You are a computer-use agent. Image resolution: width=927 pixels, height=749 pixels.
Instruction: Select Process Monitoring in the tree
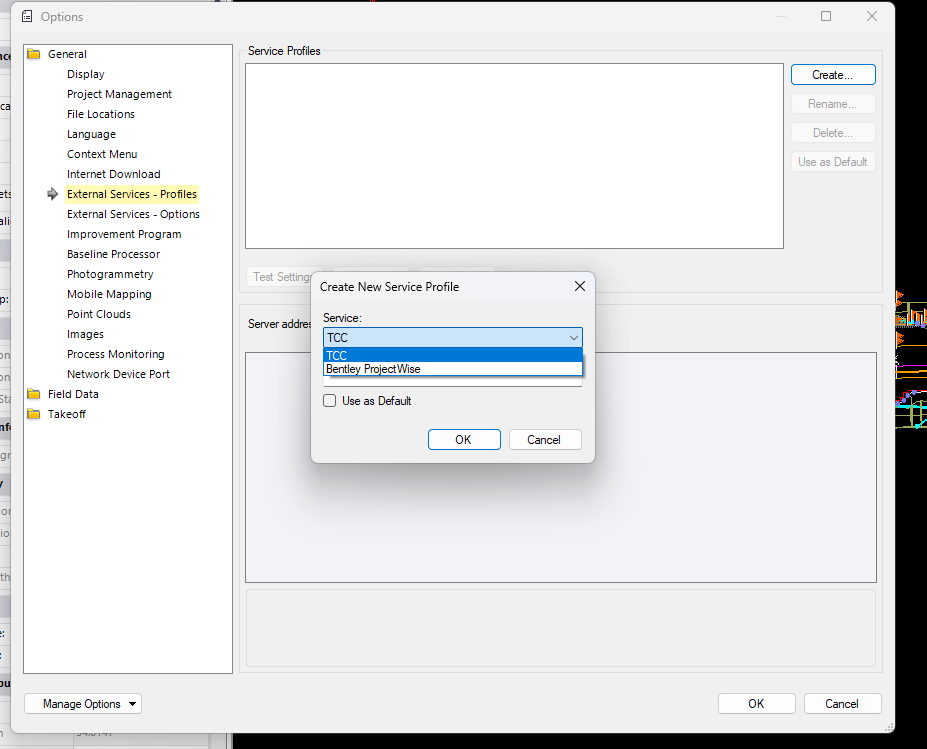coord(116,354)
